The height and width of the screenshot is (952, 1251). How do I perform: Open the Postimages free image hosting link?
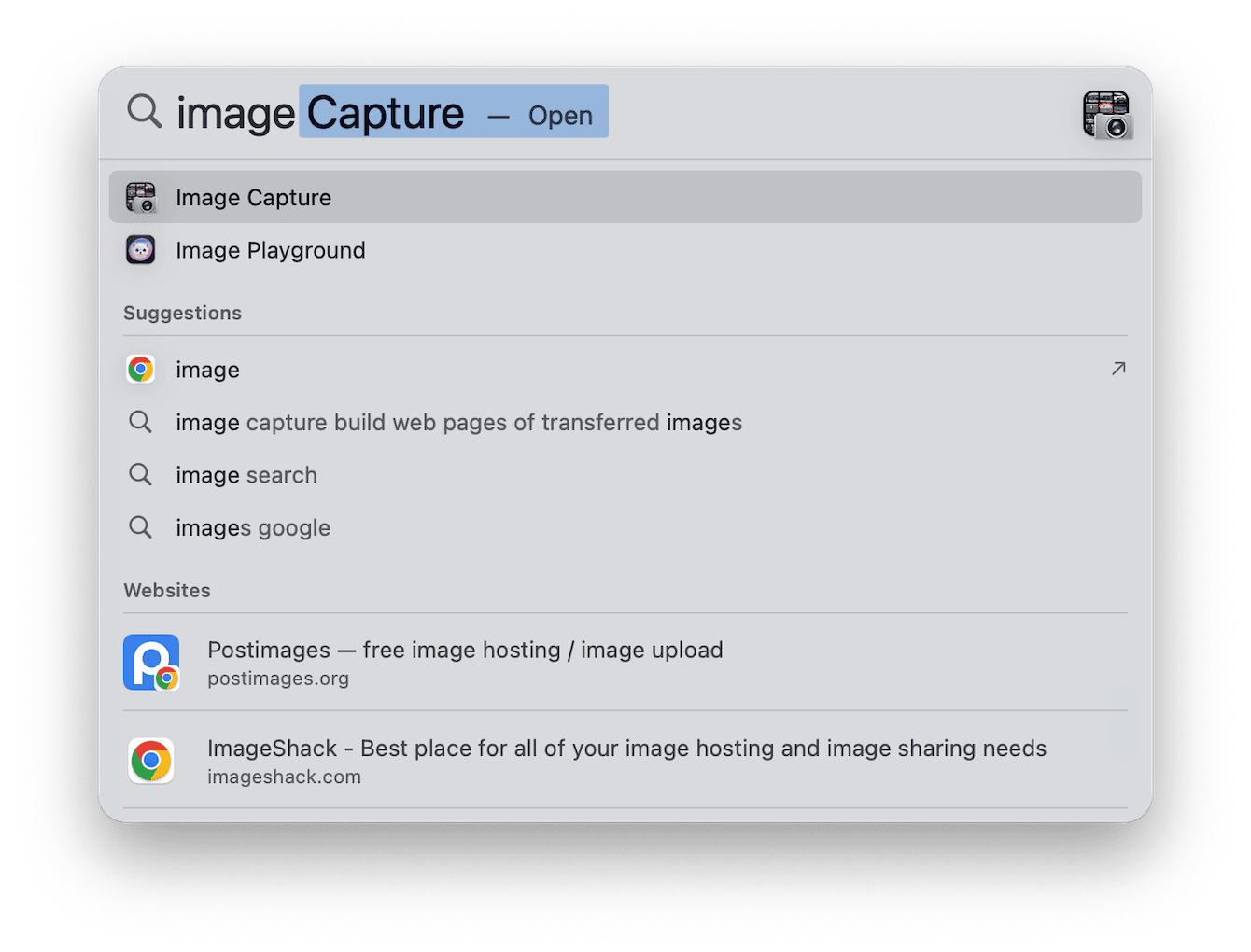click(x=465, y=650)
